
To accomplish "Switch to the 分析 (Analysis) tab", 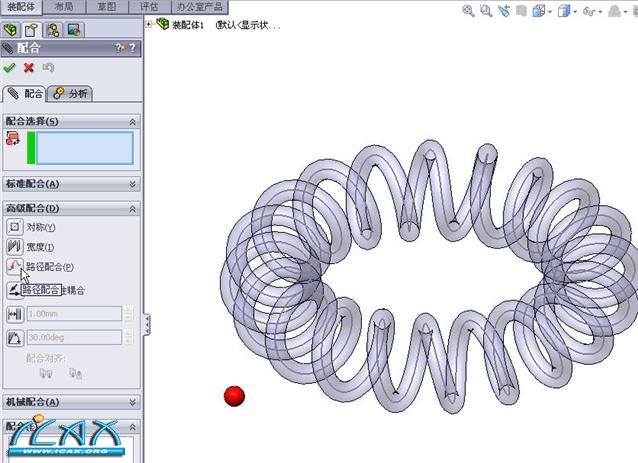I will point(71,94).
